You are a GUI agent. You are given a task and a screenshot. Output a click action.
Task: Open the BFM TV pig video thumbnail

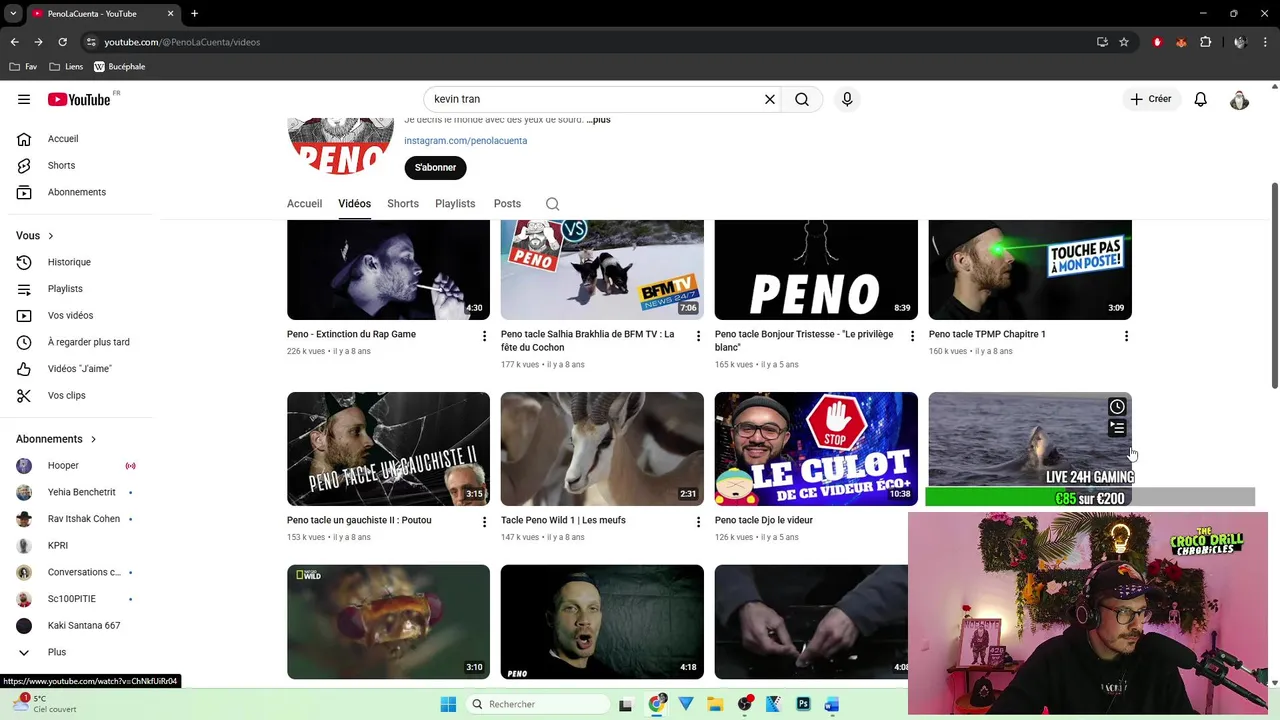[x=602, y=269]
